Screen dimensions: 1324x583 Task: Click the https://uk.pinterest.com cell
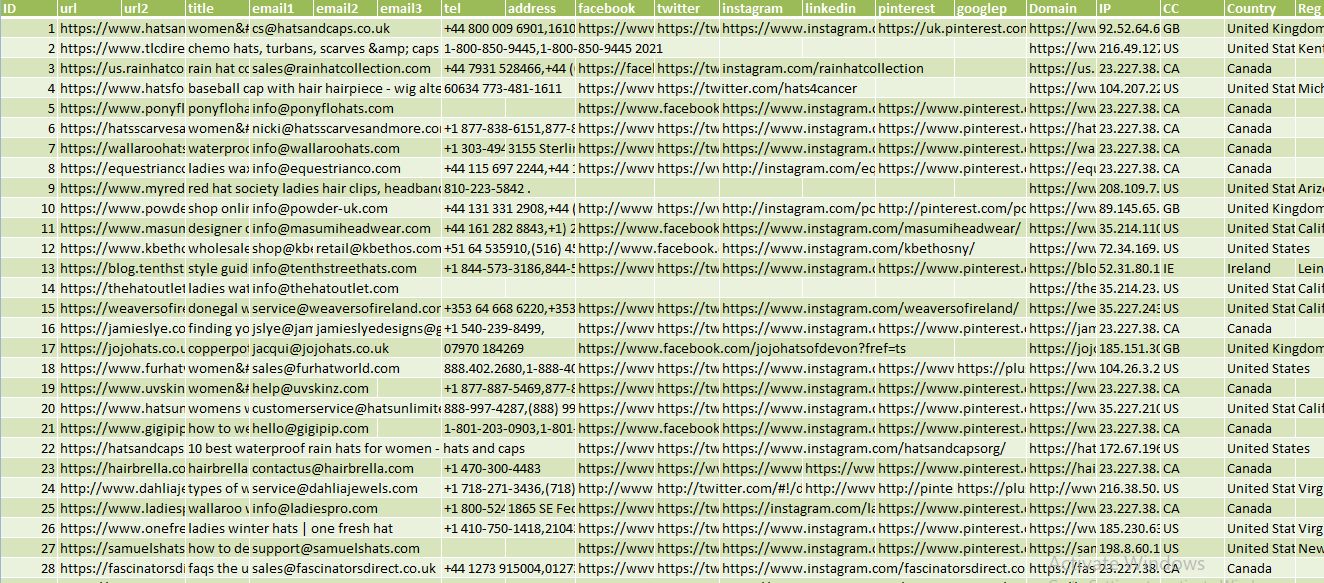click(x=952, y=28)
